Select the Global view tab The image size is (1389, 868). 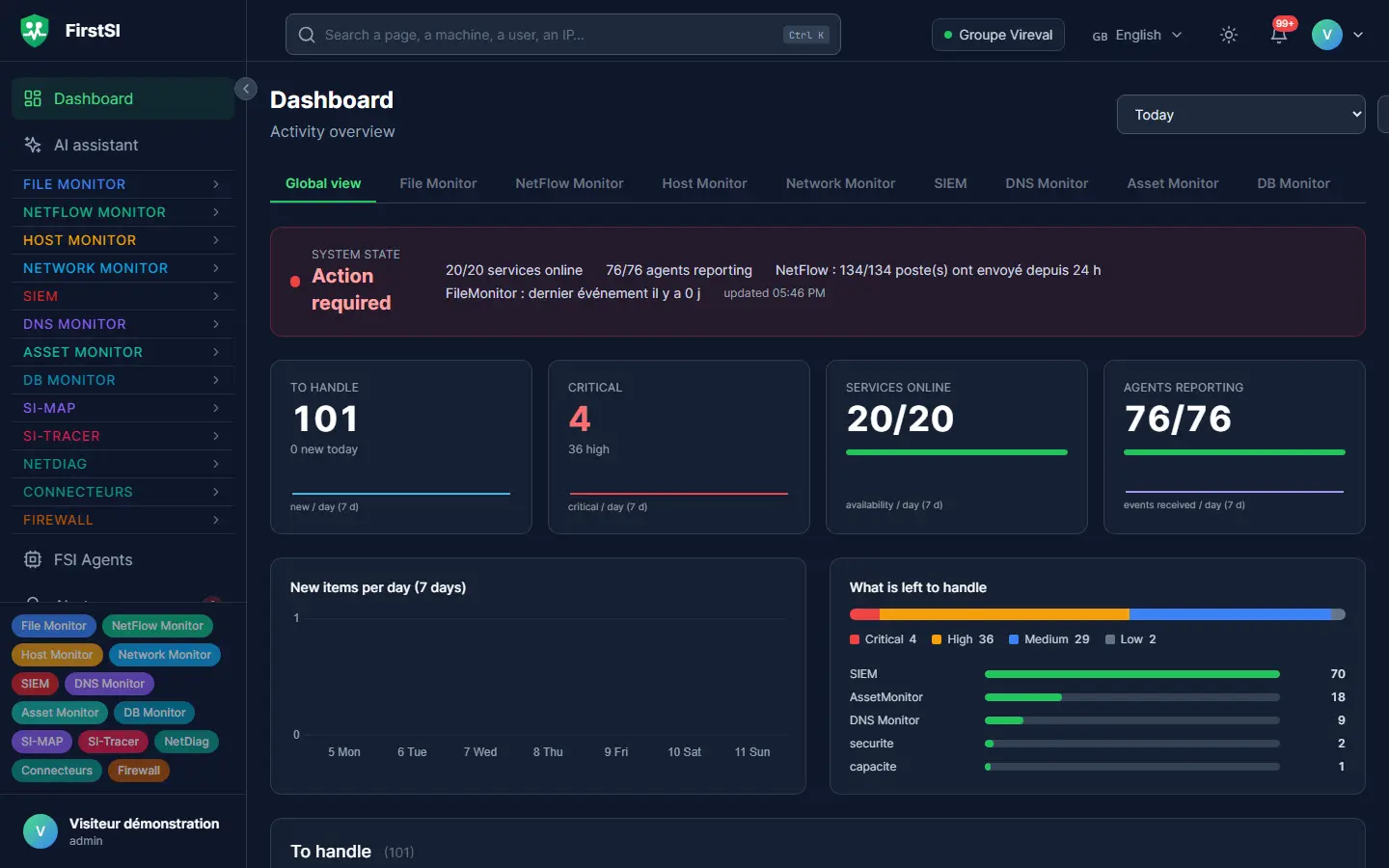[x=323, y=183]
